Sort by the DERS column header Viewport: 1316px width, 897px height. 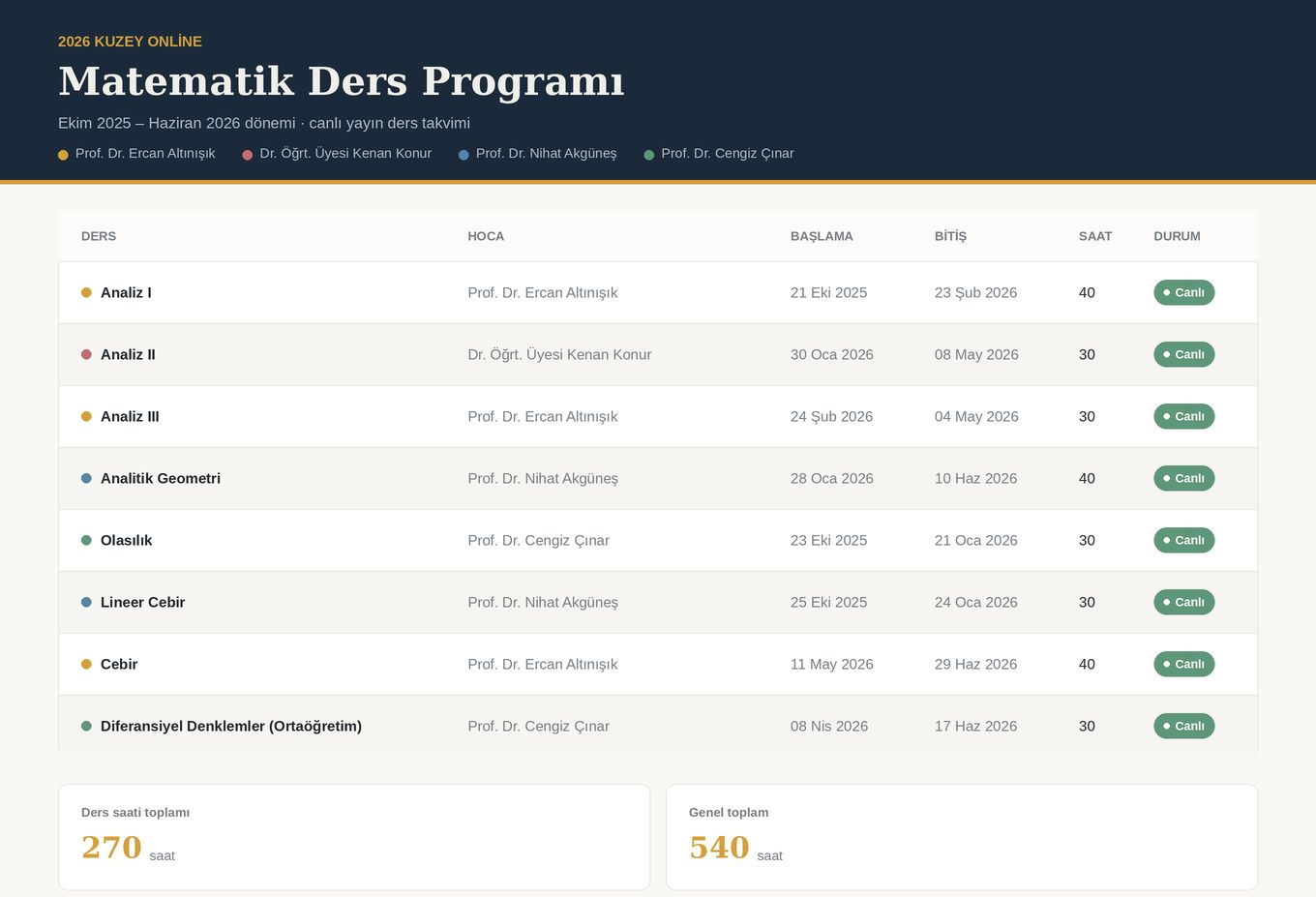(99, 236)
